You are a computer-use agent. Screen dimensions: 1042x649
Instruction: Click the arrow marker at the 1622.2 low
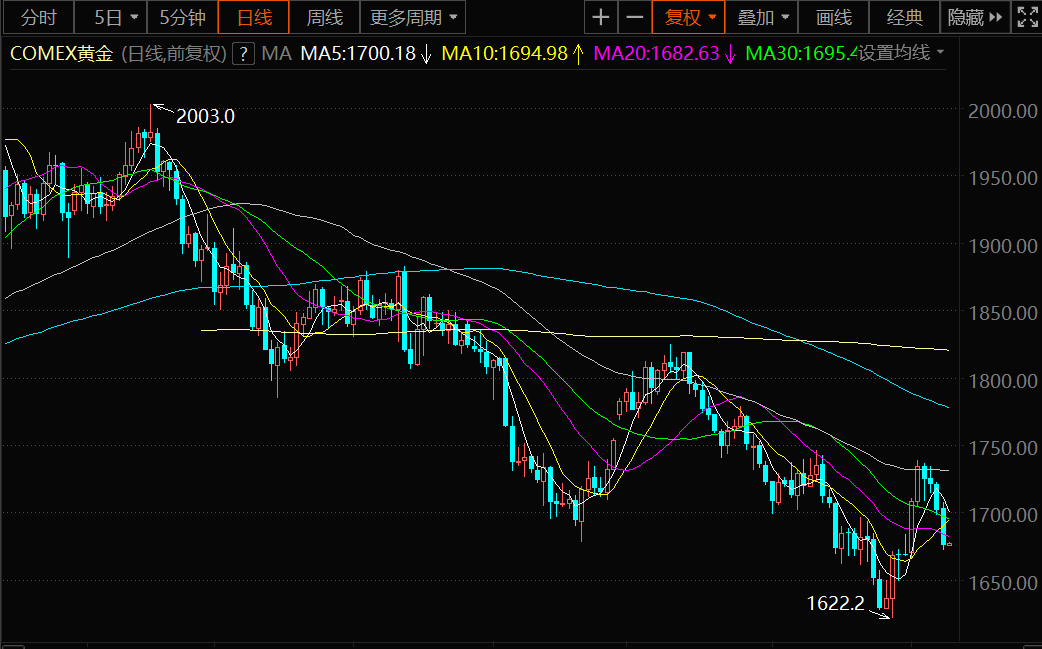click(879, 614)
